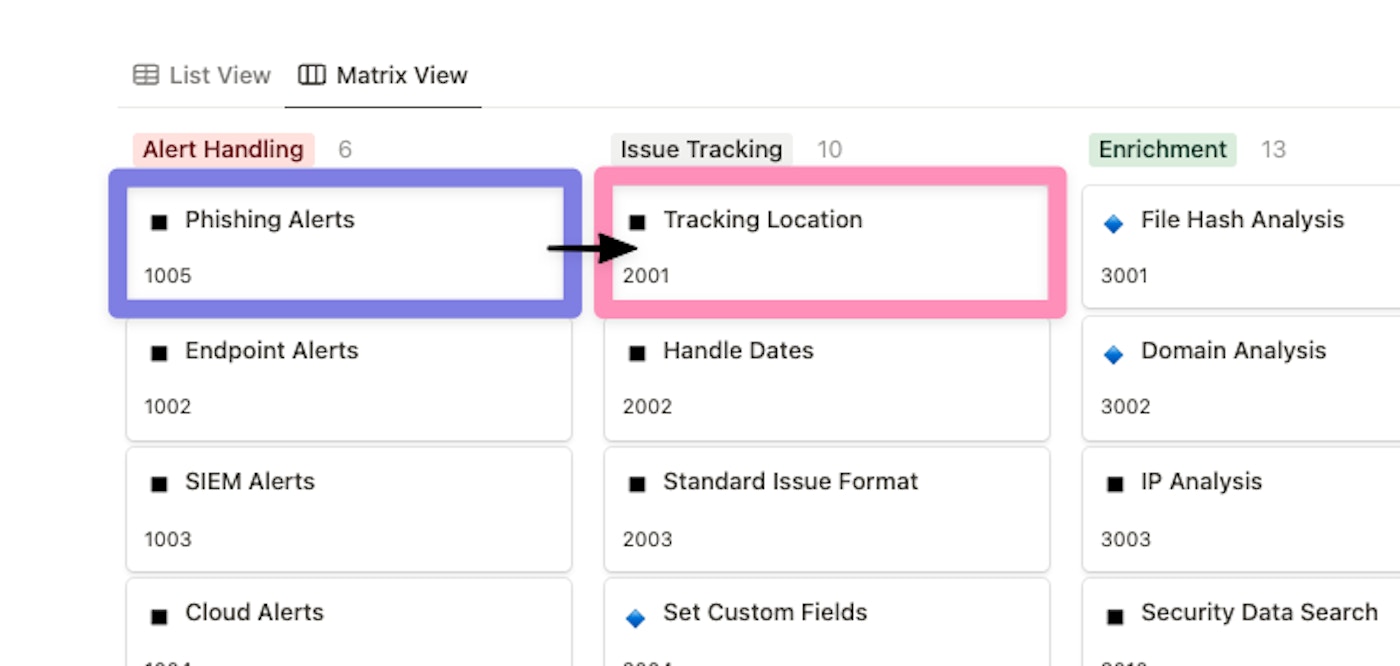Click the Alert Handling column label

coord(223,149)
